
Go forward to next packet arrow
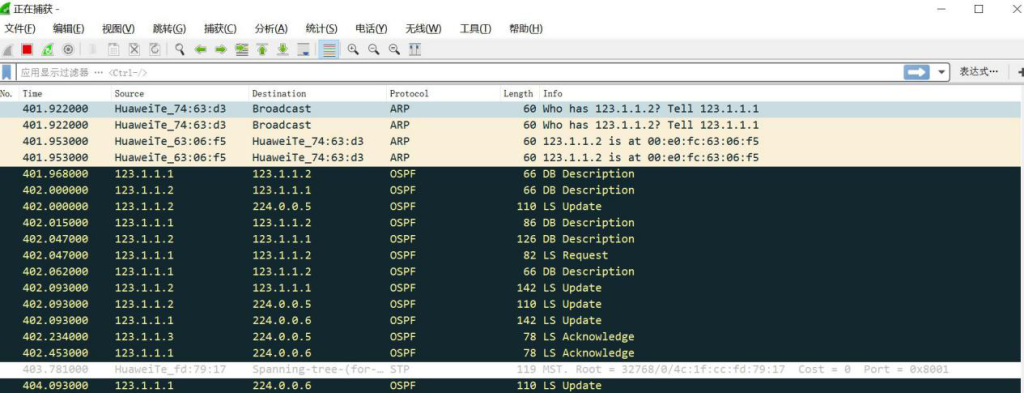(221, 50)
